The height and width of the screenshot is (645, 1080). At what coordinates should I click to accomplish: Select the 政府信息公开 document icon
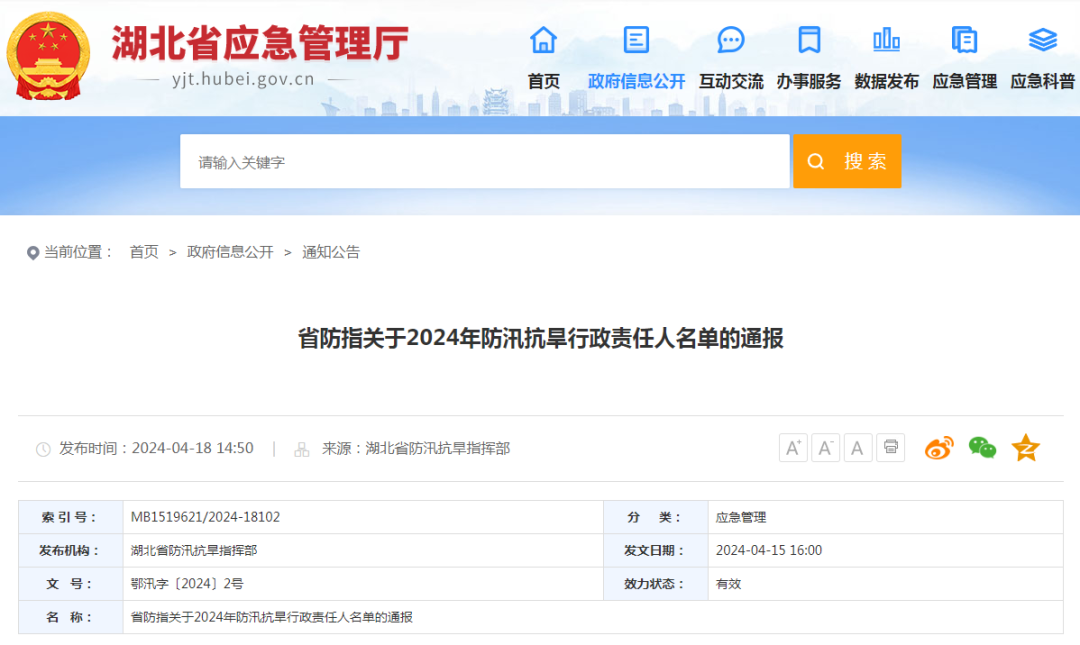pyautogui.click(x=635, y=40)
